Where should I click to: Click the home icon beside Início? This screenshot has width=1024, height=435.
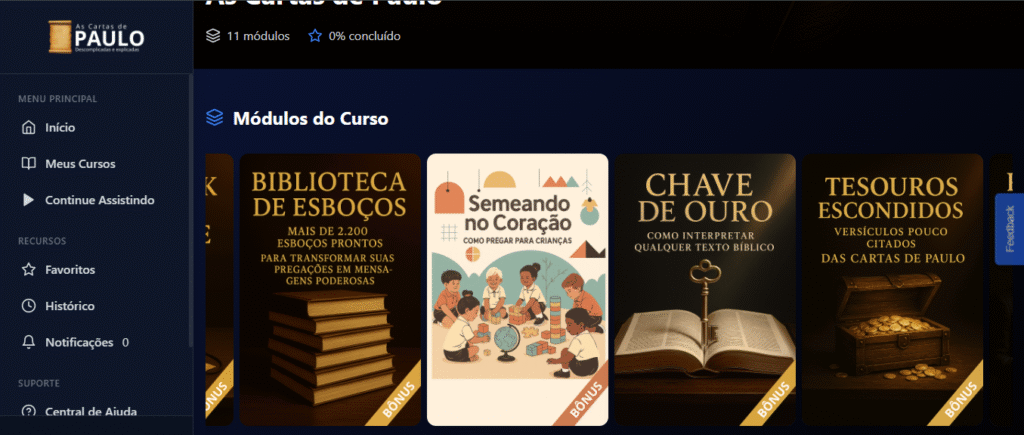(28, 127)
